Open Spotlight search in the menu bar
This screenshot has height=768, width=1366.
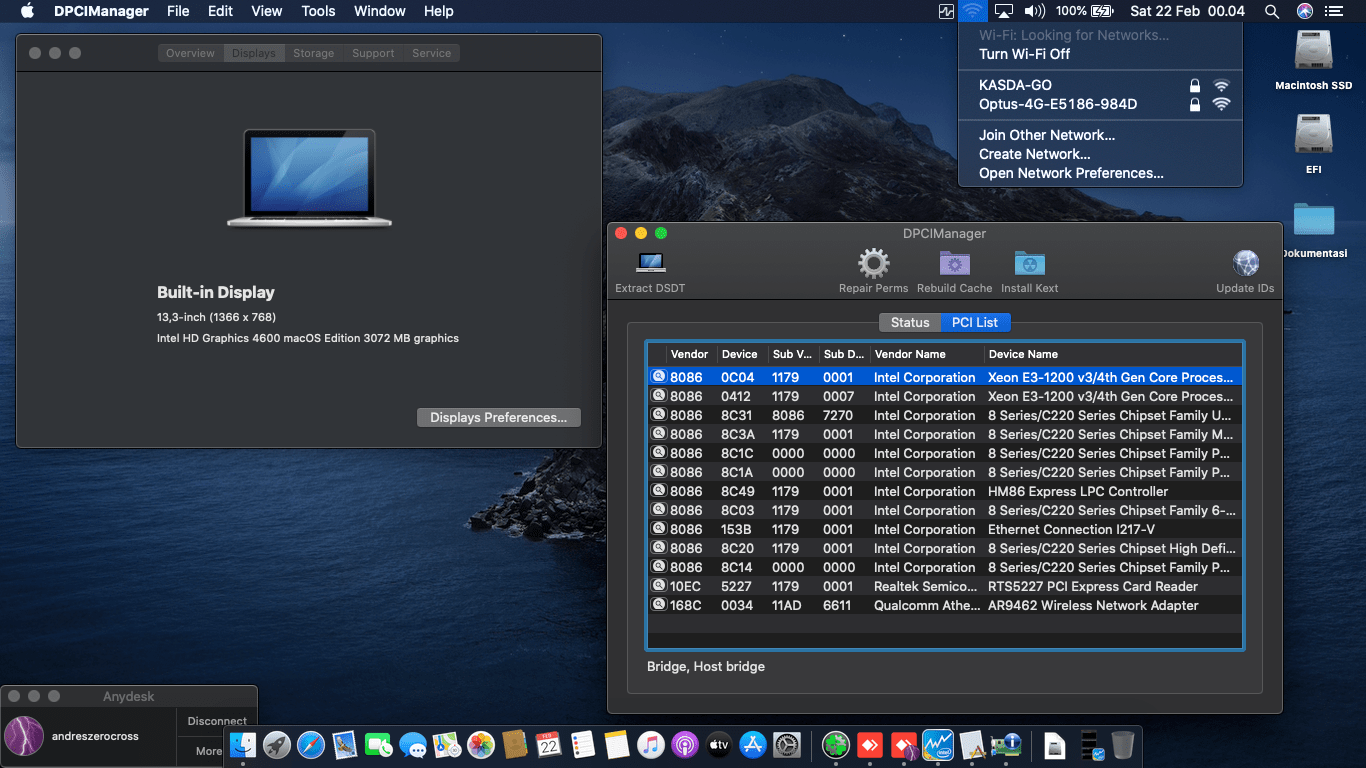point(1272,11)
